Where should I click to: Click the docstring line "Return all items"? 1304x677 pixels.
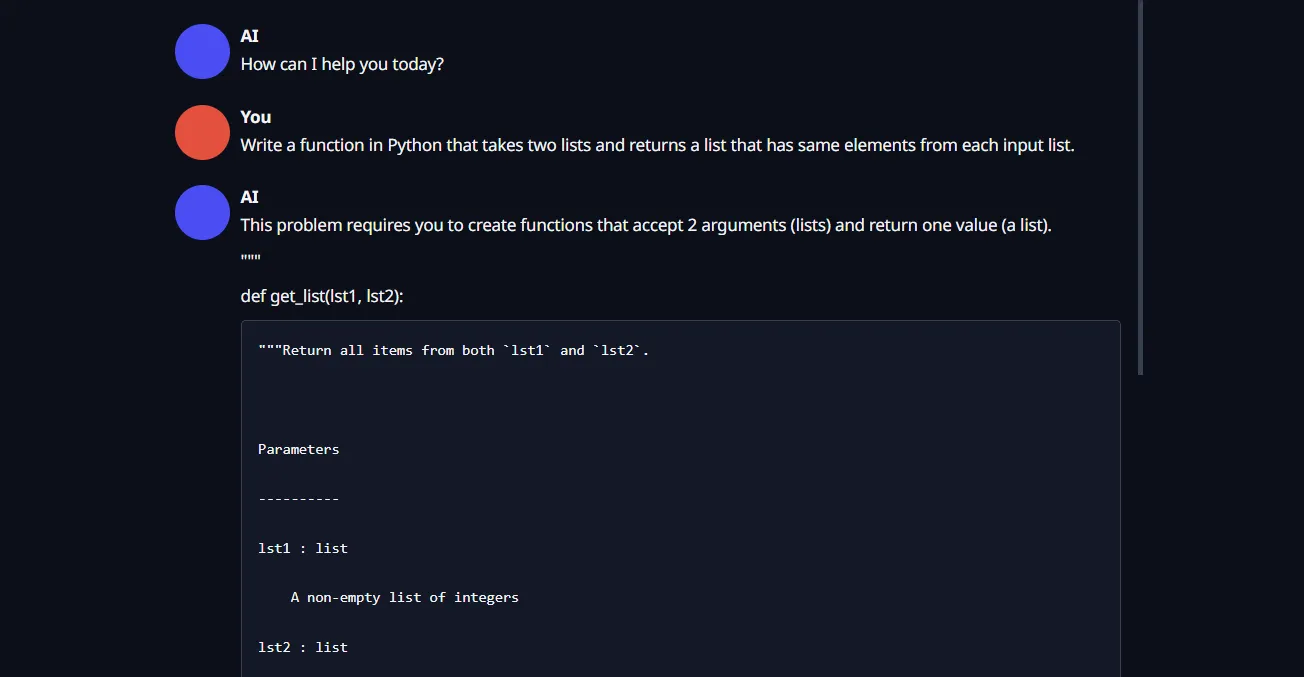click(x=454, y=350)
